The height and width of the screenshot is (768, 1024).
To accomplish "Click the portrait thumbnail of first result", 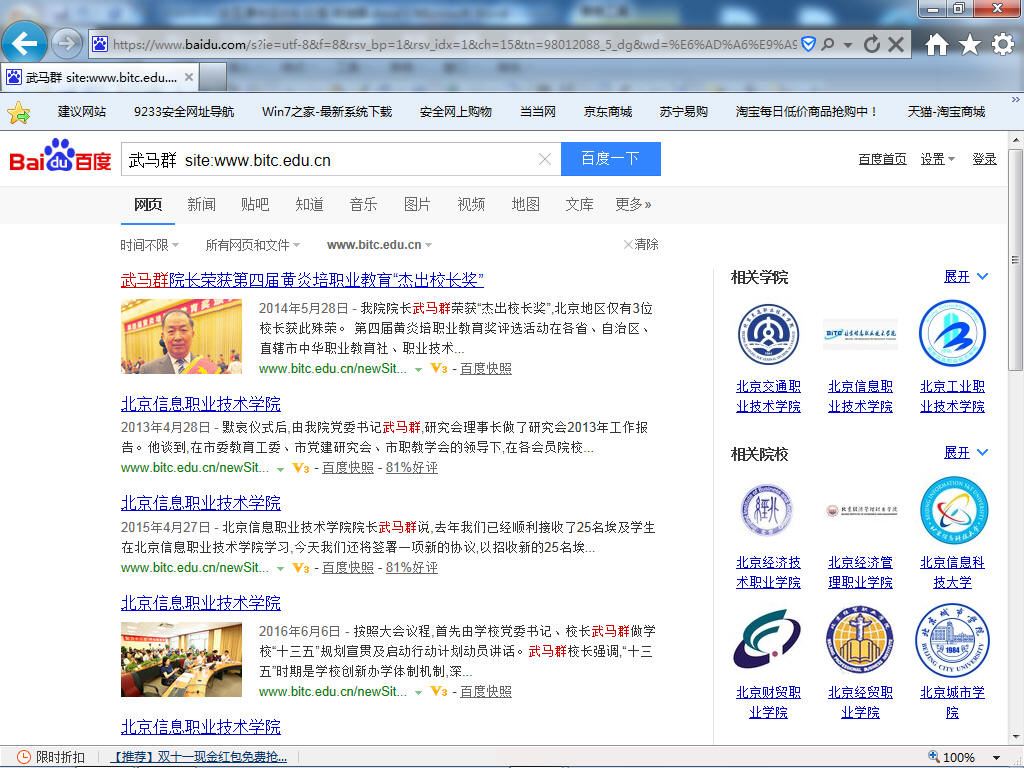I will tap(181, 336).
